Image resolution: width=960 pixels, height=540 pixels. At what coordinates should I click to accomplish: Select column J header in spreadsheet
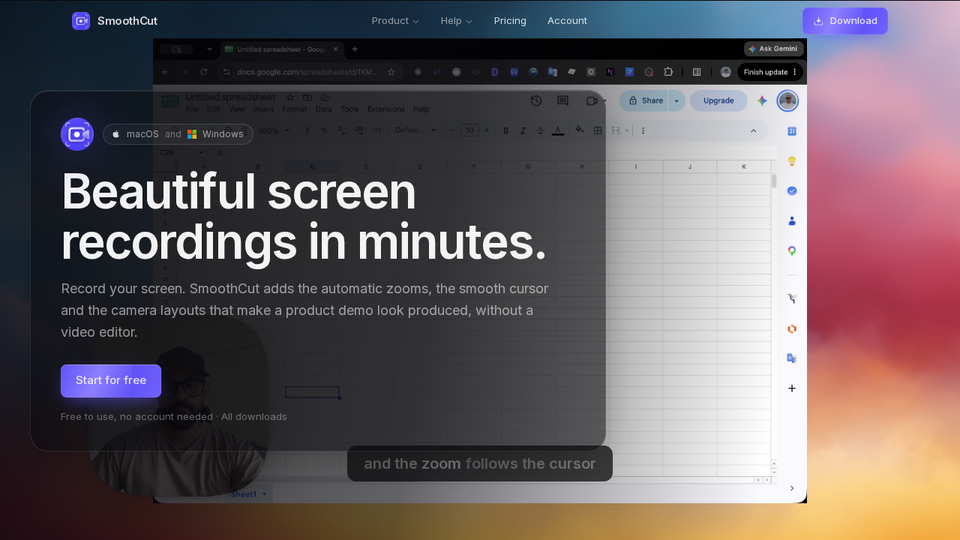coord(690,167)
